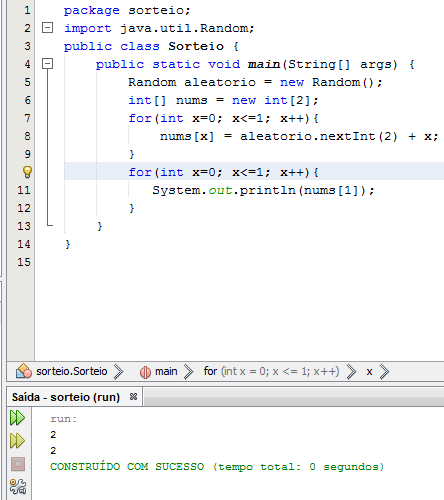Click the red method icon beside main
The width and height of the screenshot is (444, 500).
tap(145, 372)
